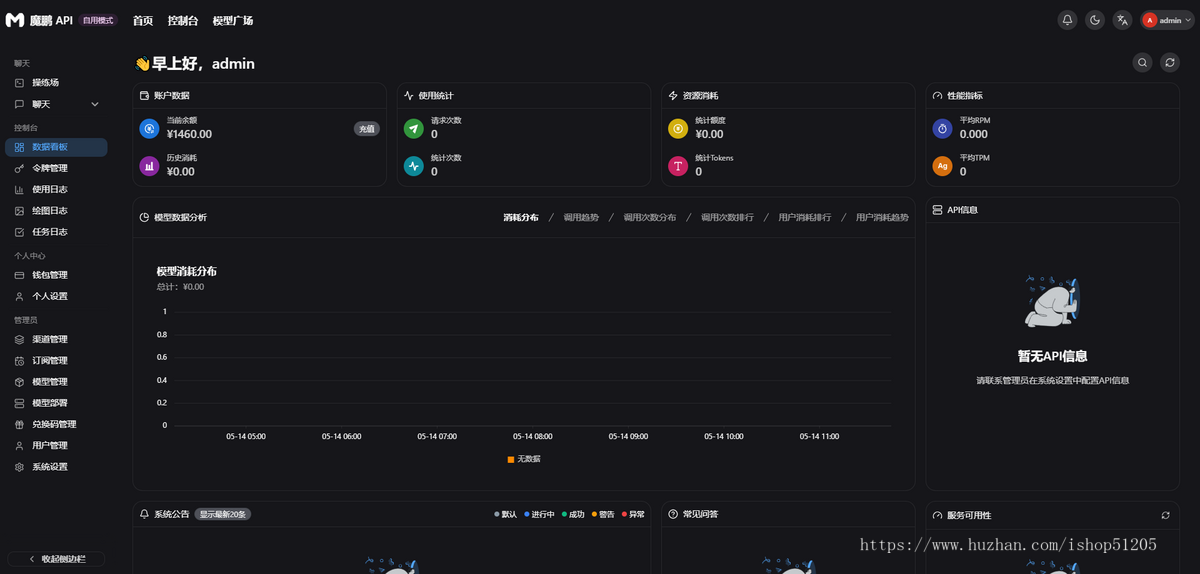Click the 05-14 08:00 axis label
This screenshot has width=1200, height=574.
pyautogui.click(x=533, y=437)
